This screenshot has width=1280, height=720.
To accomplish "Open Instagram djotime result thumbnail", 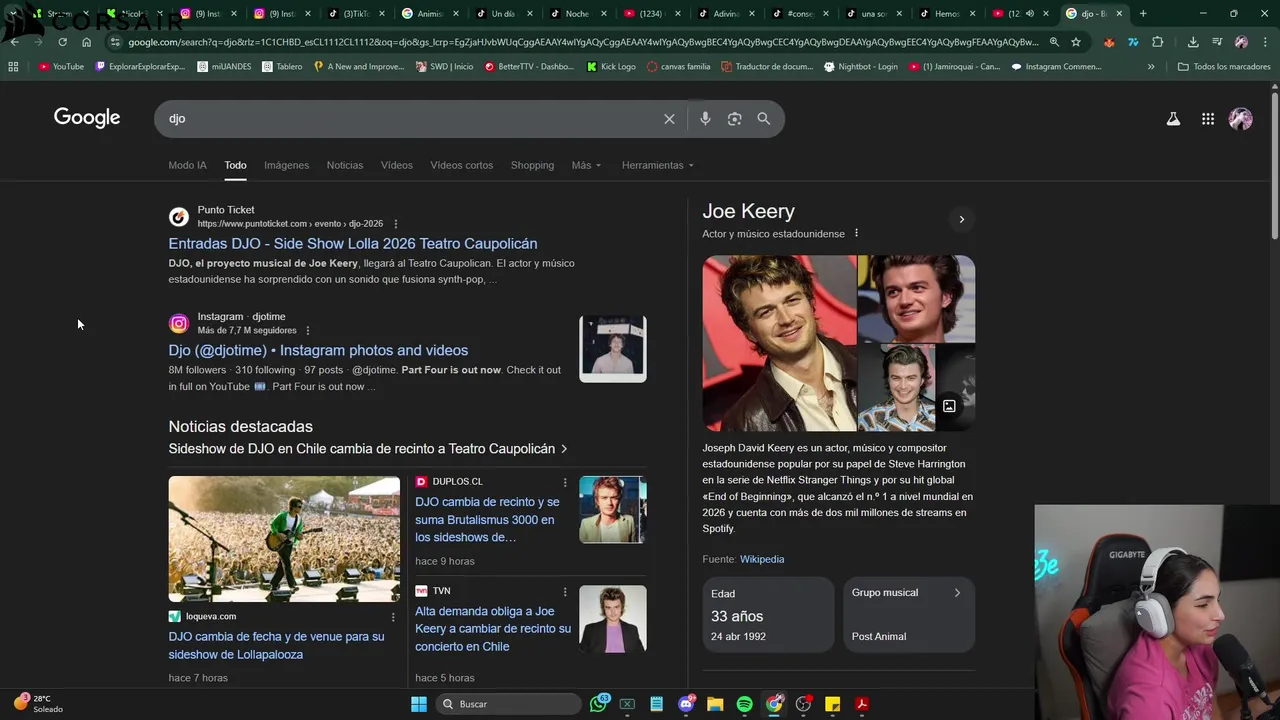I will point(613,349).
